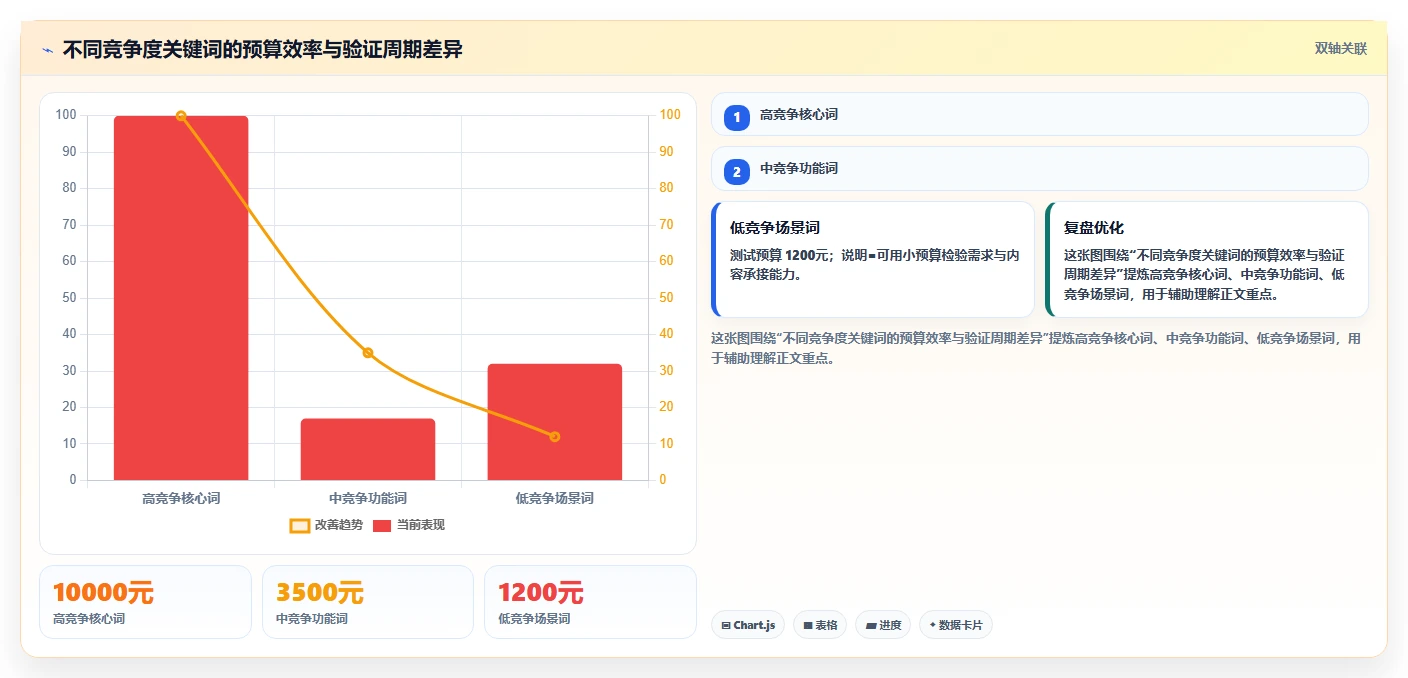Click the icon inside the 进度 tag

point(871,626)
